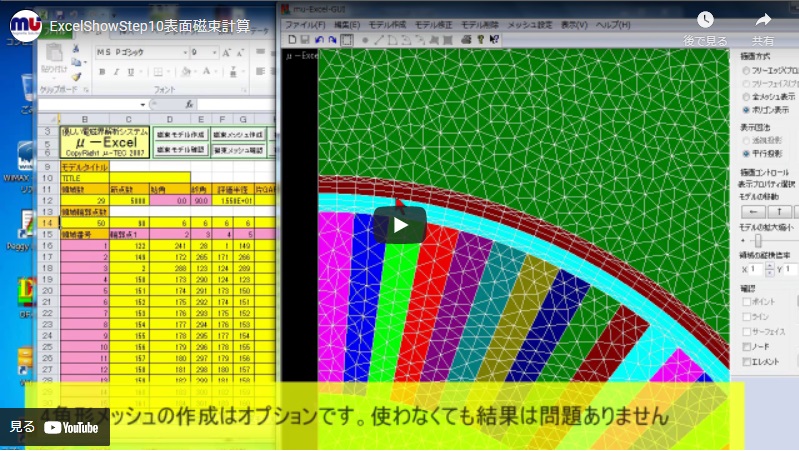This screenshot has height=451, width=799.
Task: Open the mu channel logo avatar
Action: pyautogui.click(x=25, y=25)
